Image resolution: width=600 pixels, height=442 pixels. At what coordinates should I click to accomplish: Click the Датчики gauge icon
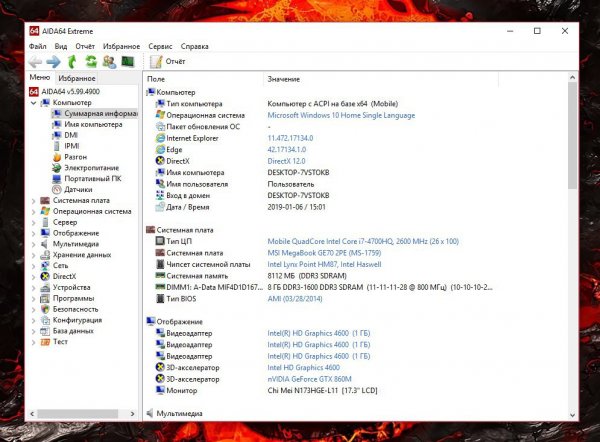tap(57, 189)
